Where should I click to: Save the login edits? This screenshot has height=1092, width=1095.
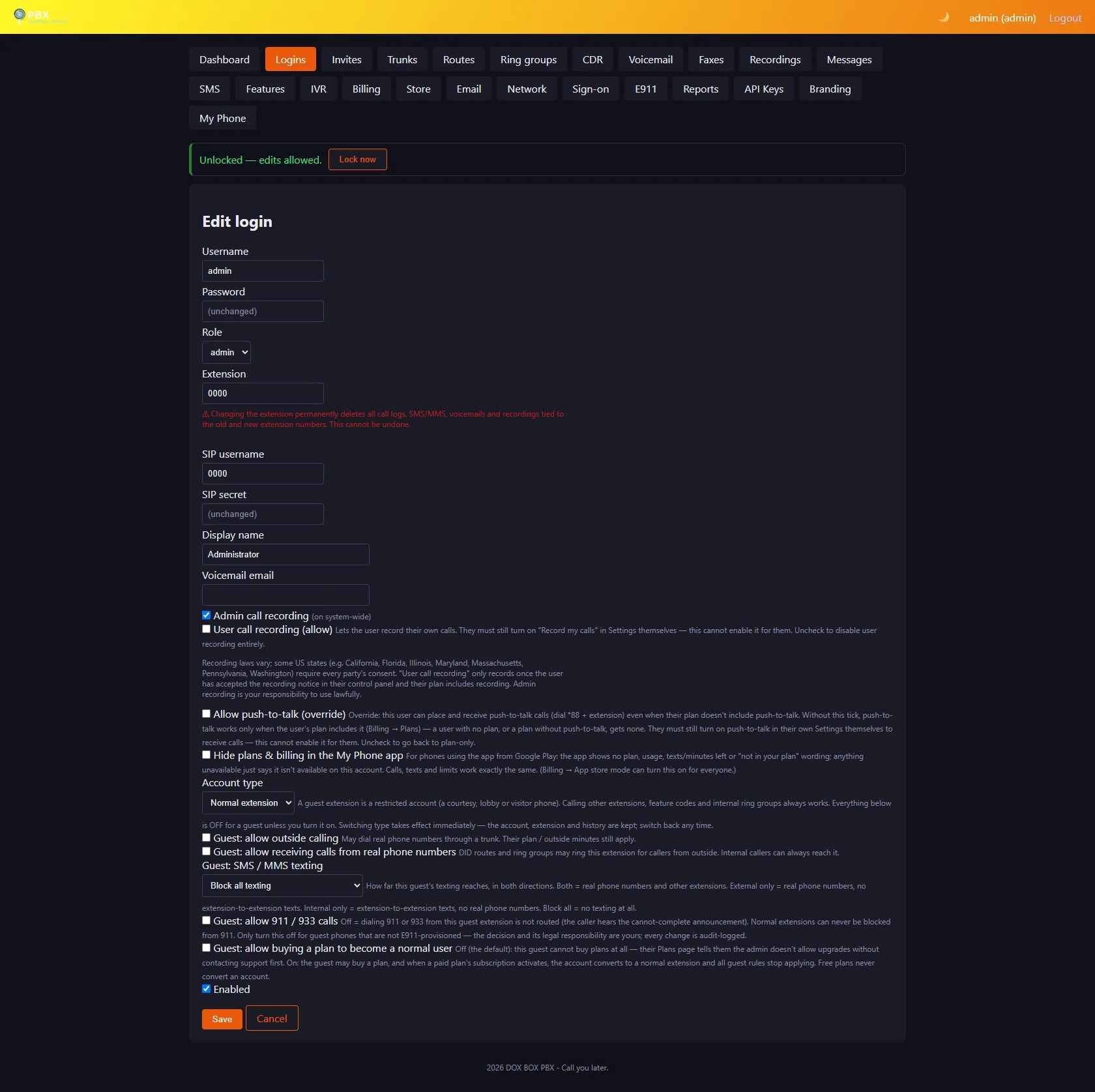(222, 1019)
